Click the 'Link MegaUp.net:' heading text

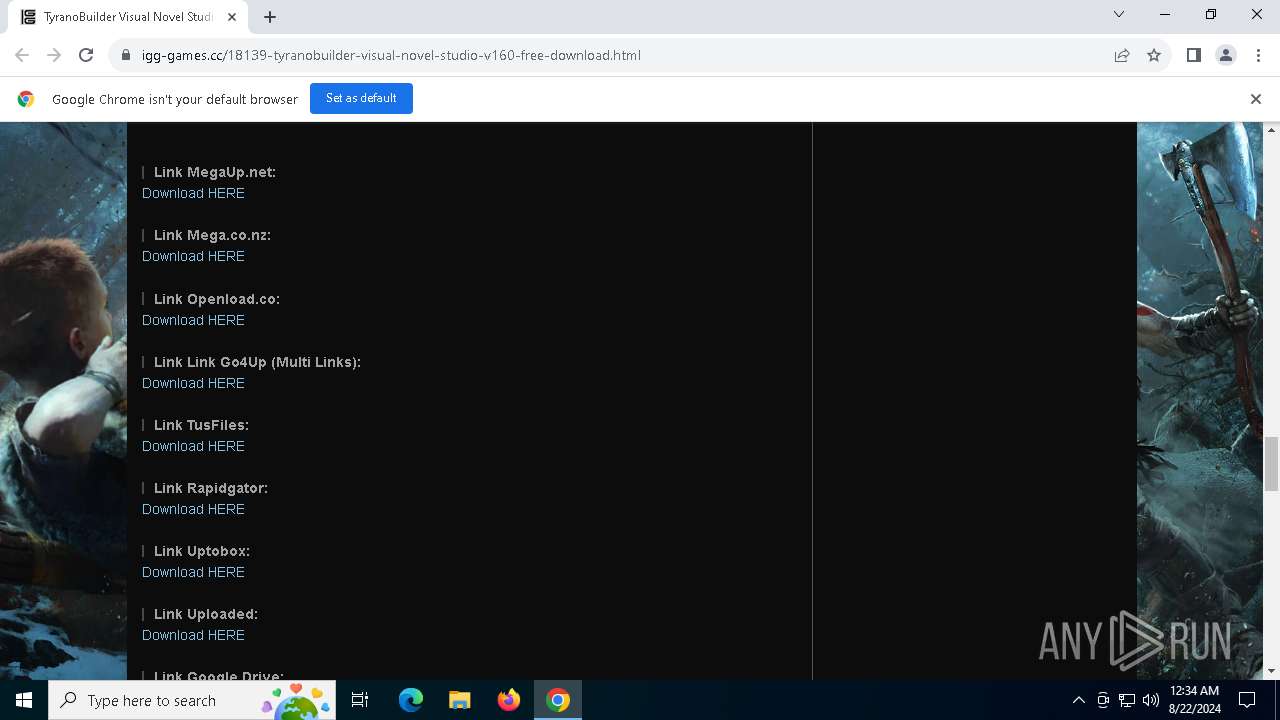click(x=215, y=172)
